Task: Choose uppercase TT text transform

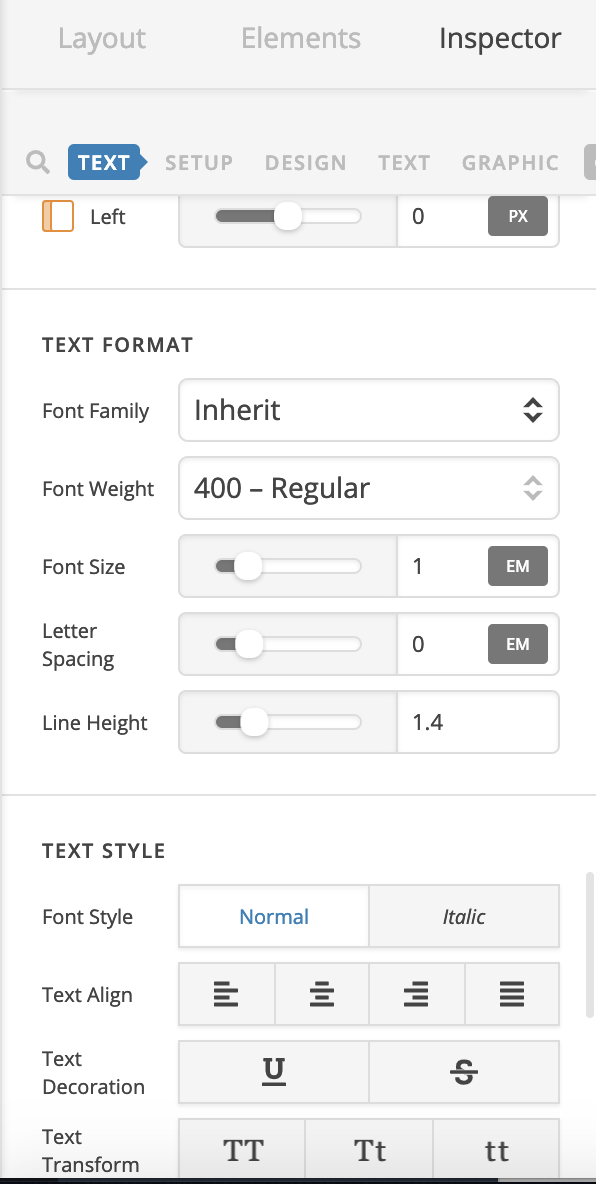Action: (242, 1150)
